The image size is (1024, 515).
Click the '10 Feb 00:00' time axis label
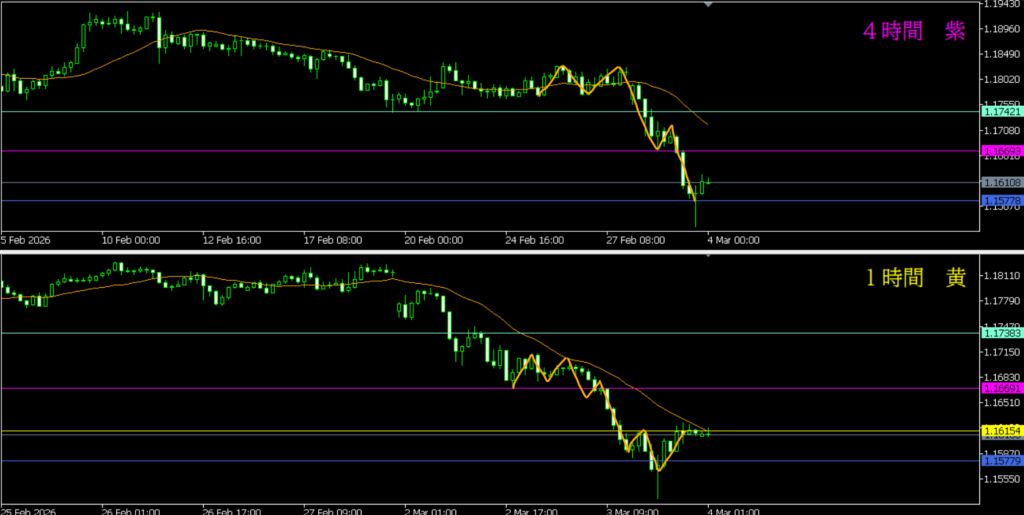pyautogui.click(x=130, y=240)
